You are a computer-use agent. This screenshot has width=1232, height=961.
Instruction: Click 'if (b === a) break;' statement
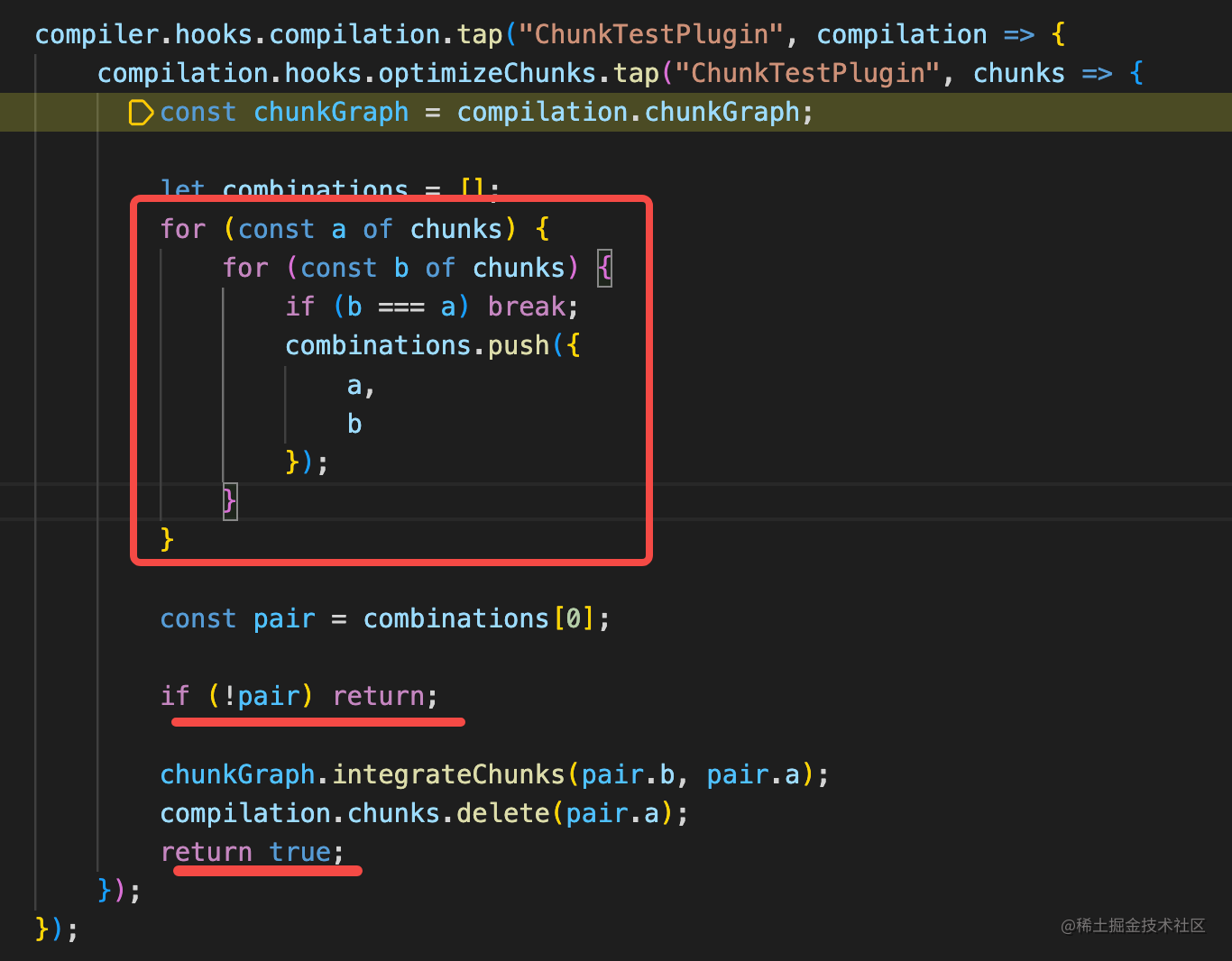coord(432,307)
